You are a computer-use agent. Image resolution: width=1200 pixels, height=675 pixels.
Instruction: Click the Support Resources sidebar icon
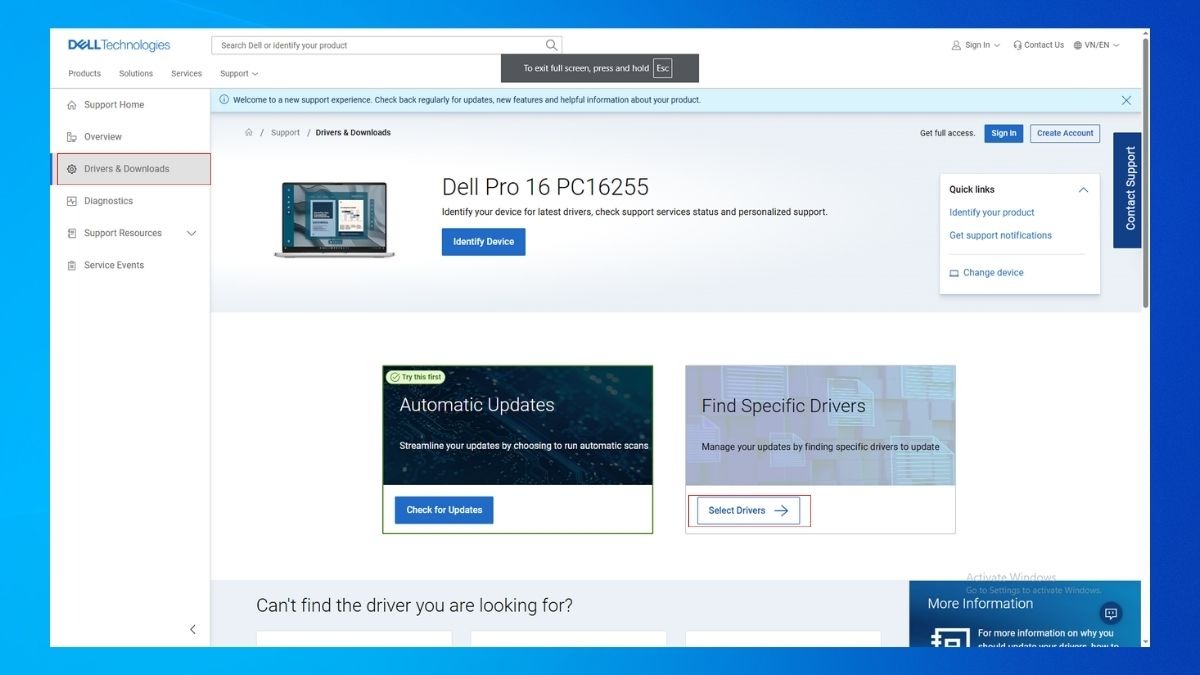(x=71, y=233)
